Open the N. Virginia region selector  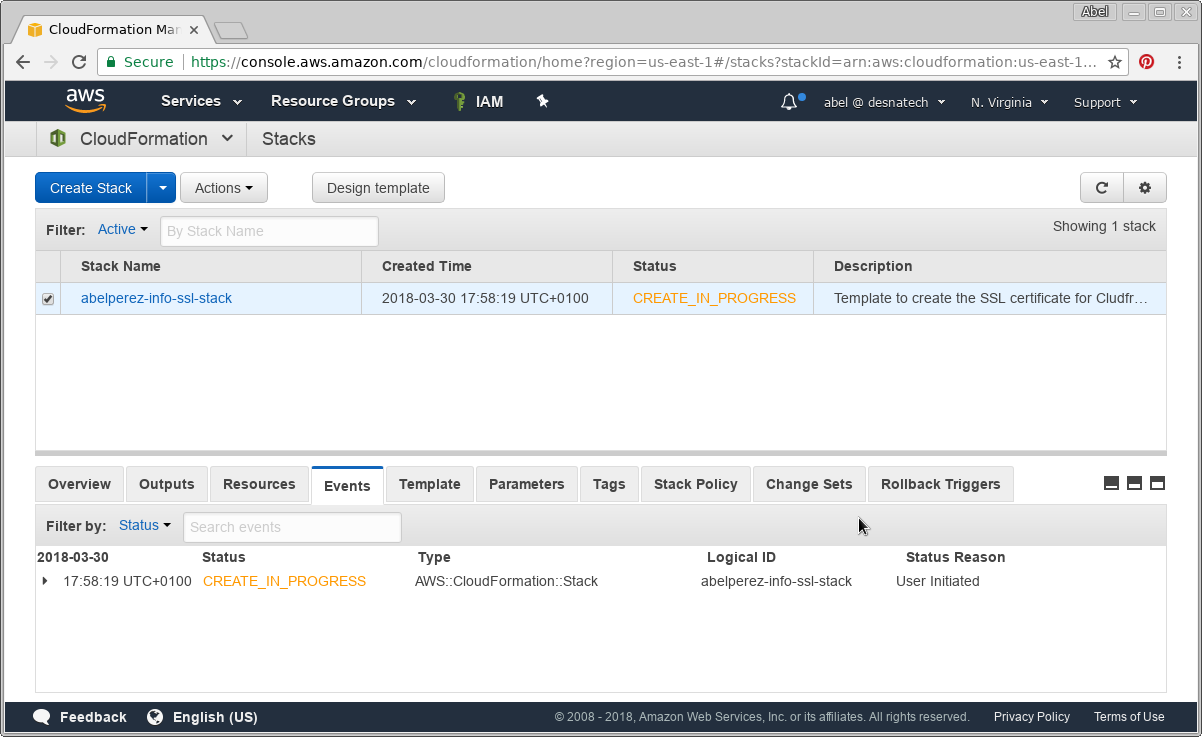pos(1009,102)
